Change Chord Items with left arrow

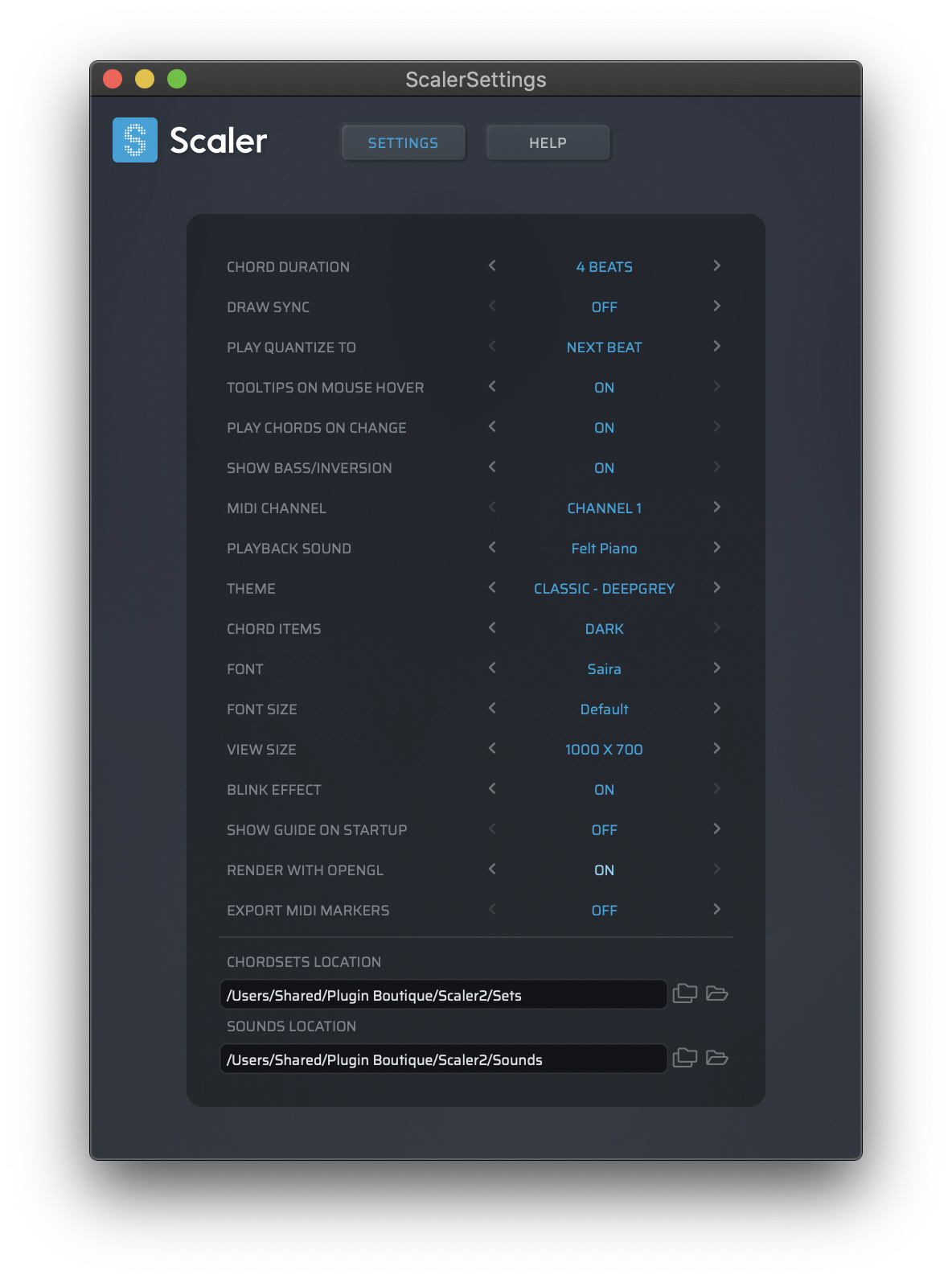tap(492, 627)
